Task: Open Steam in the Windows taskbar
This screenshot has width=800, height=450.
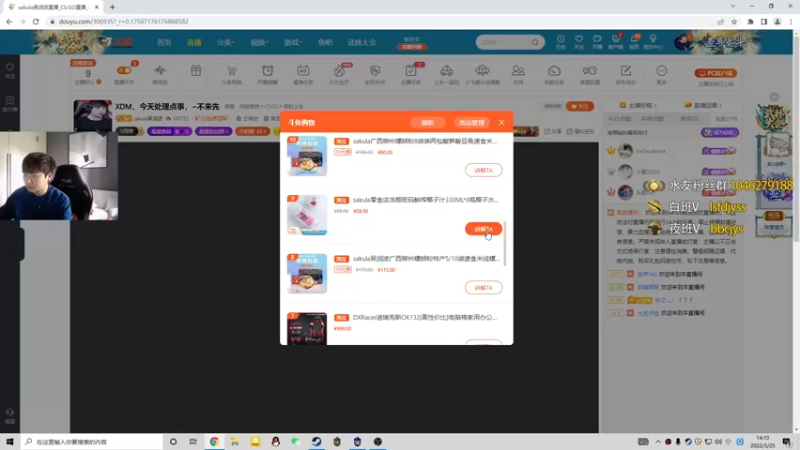Action: (x=316, y=441)
